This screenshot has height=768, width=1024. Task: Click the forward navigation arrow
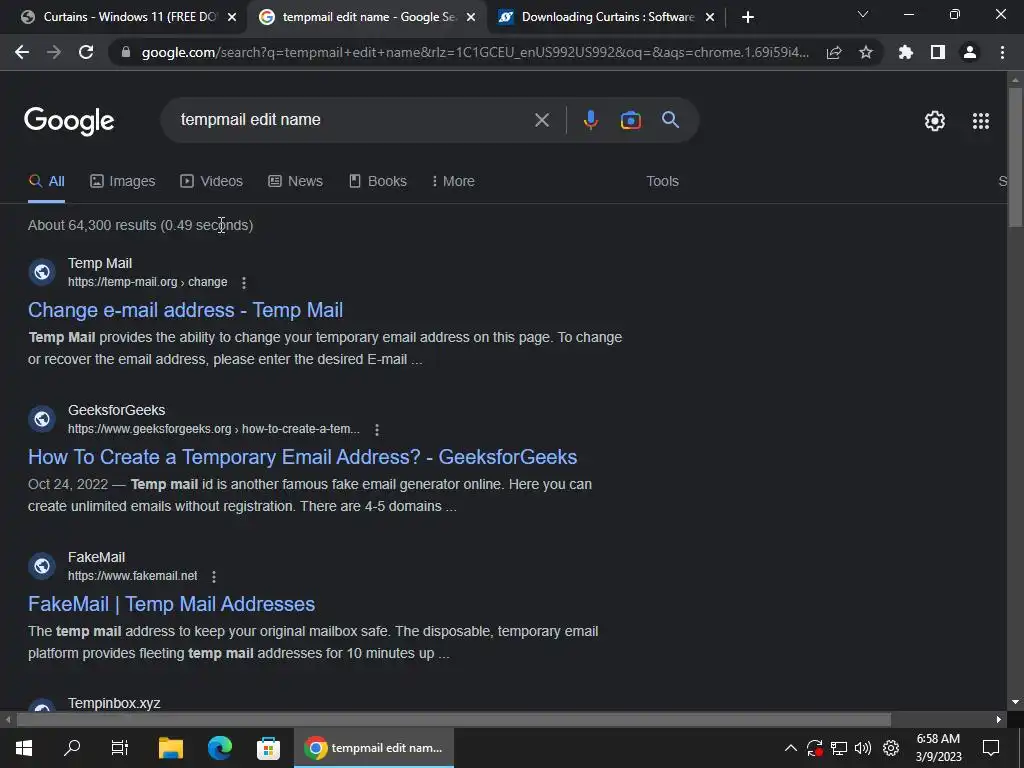point(54,52)
